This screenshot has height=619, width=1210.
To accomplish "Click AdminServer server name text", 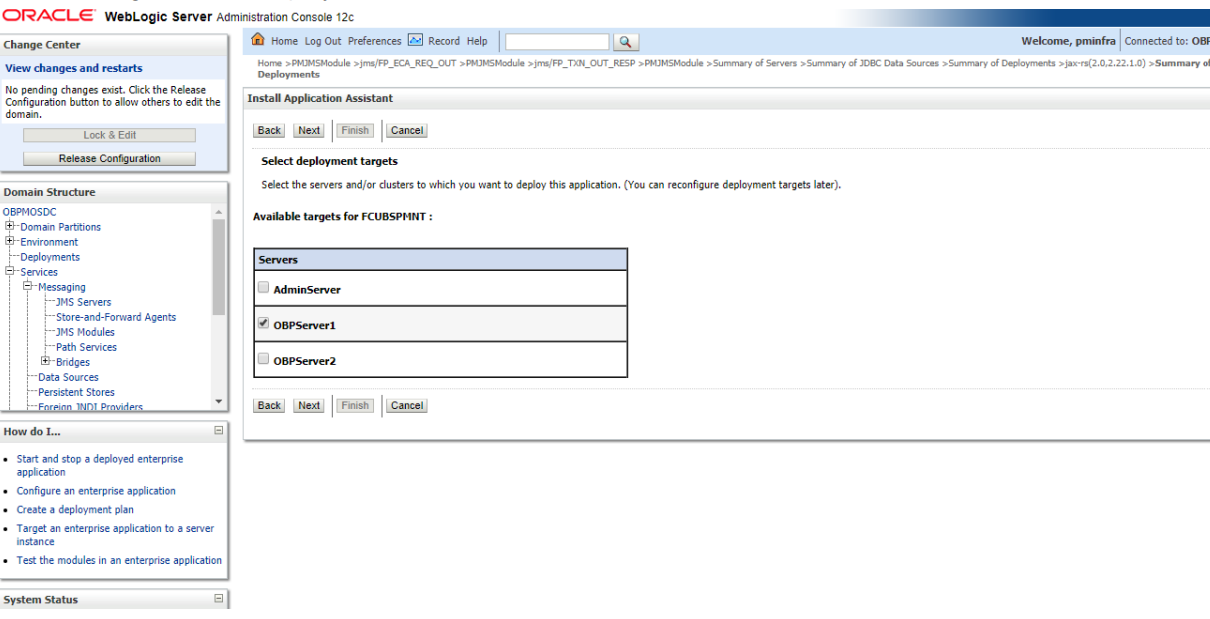I will (307, 289).
